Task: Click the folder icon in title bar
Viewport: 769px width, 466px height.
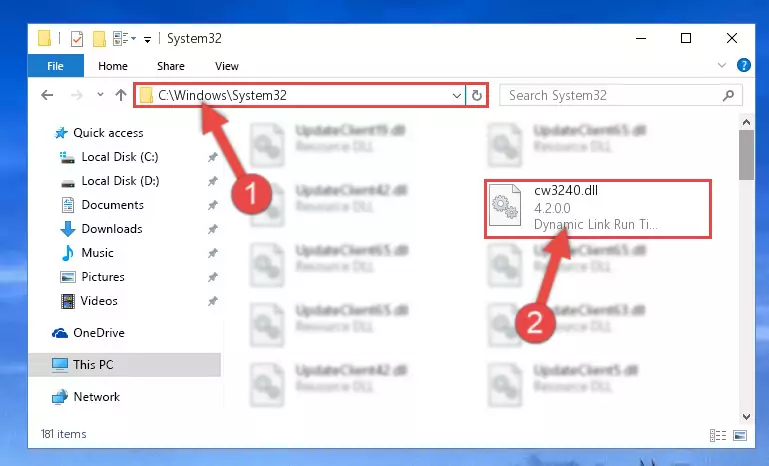Action: (x=44, y=38)
